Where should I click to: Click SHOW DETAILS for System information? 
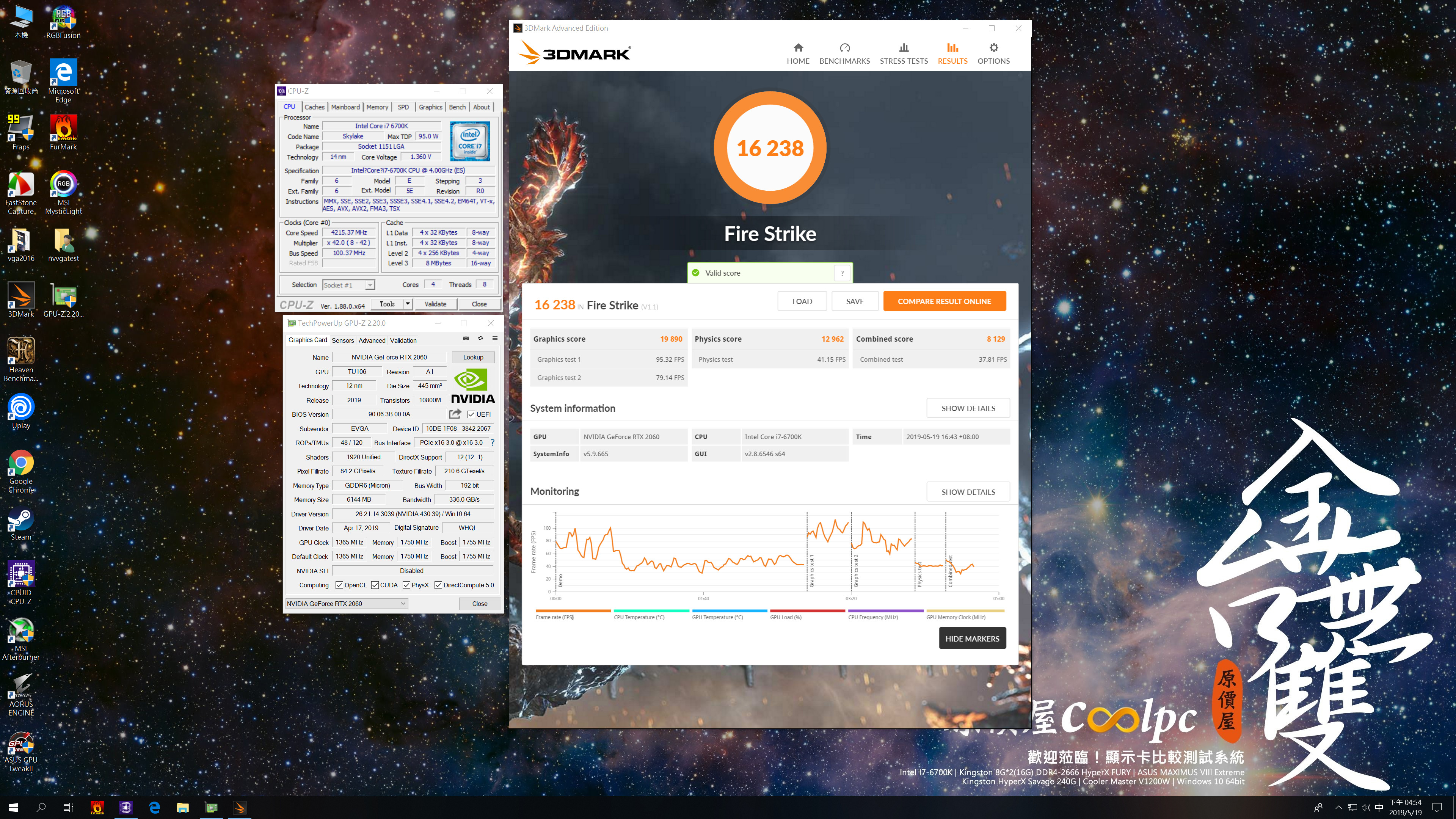click(968, 408)
